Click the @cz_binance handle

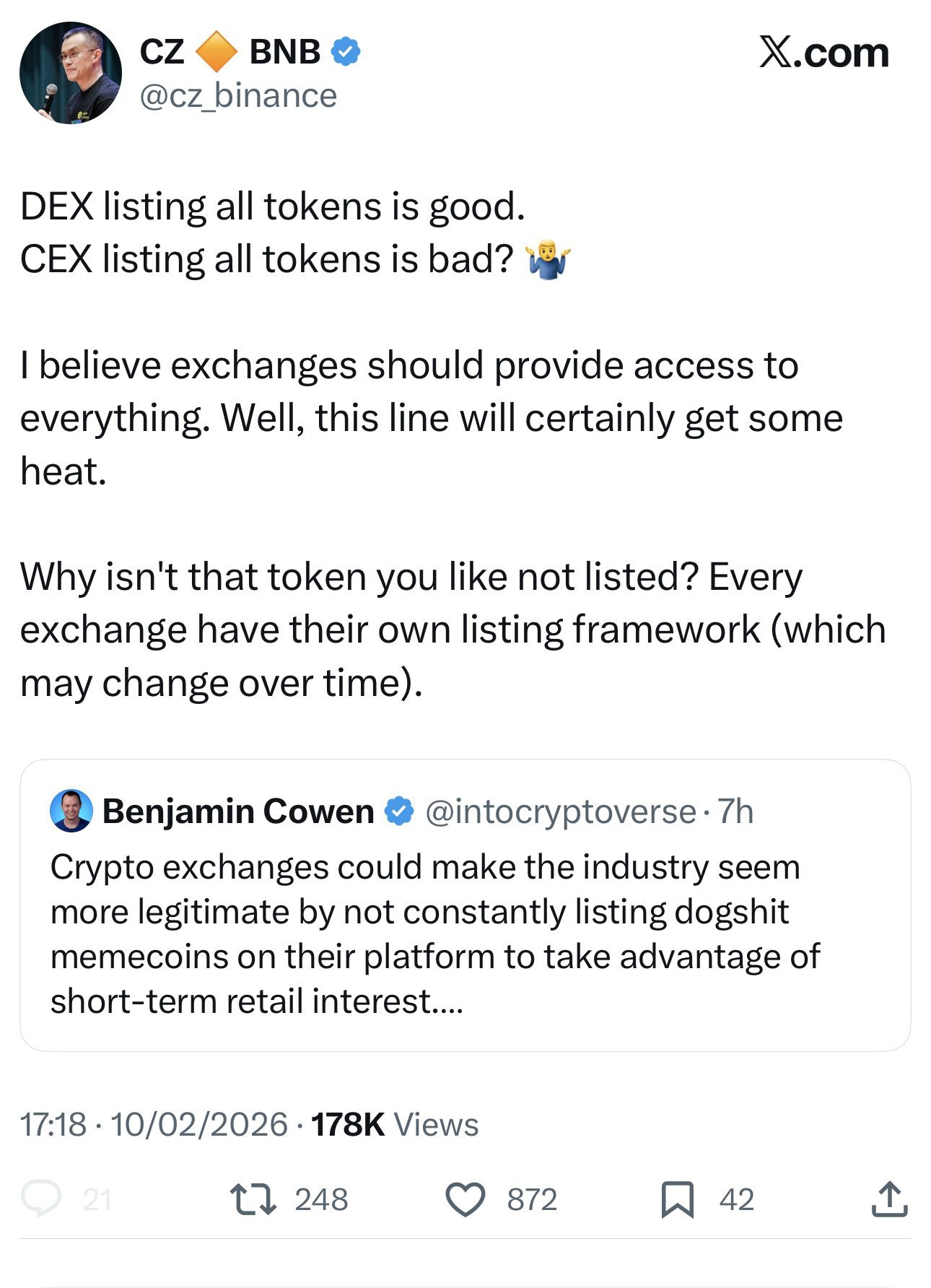(238, 96)
